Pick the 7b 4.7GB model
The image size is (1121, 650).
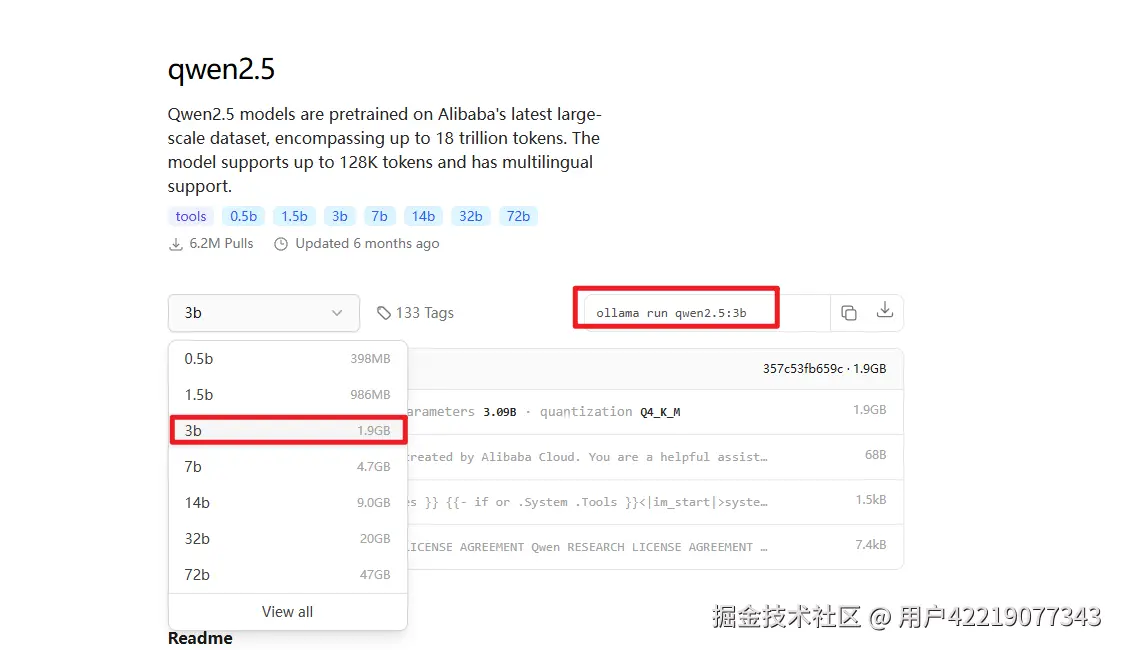[287, 467]
